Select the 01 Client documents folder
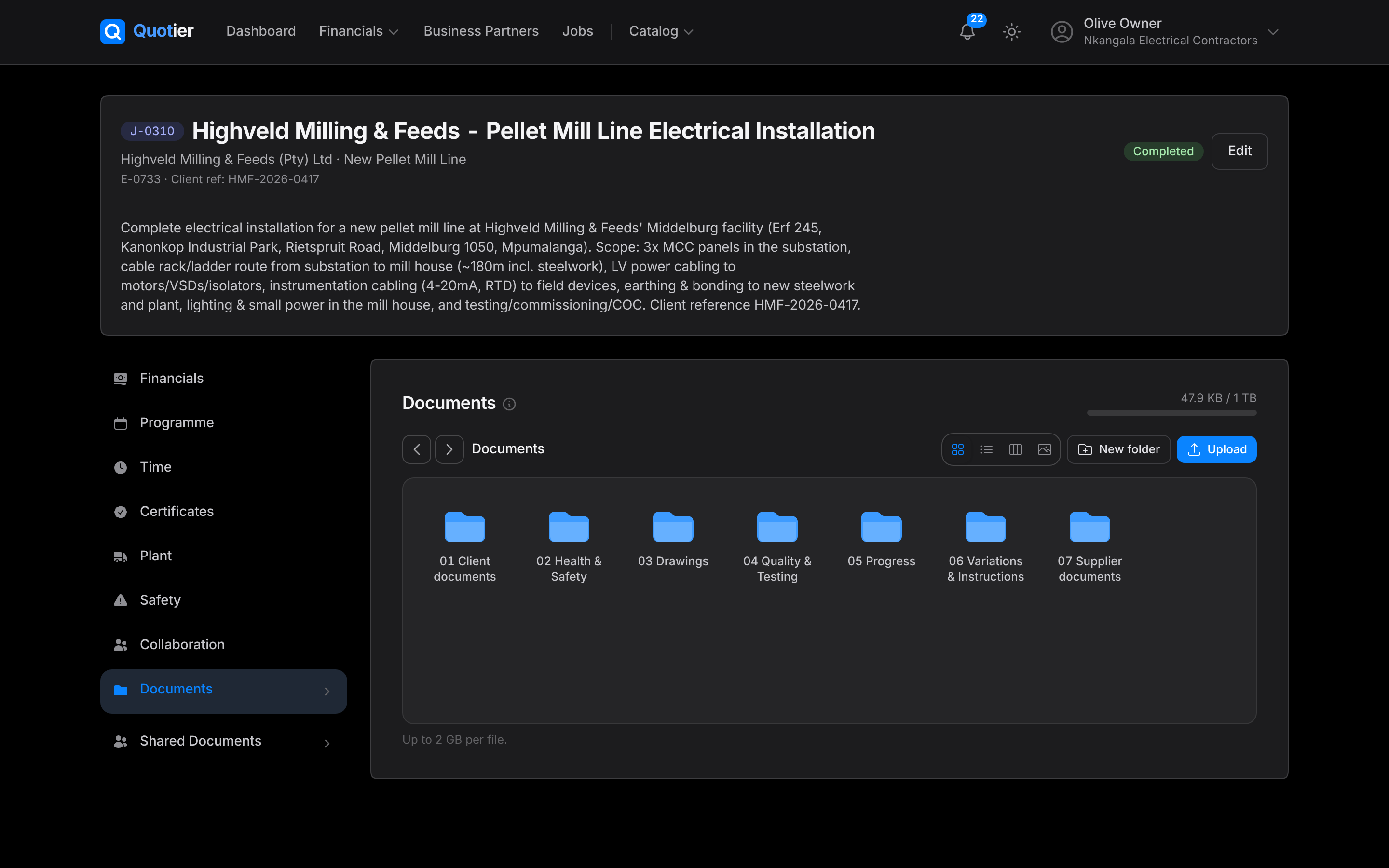This screenshot has height=868, width=1389. tap(465, 547)
